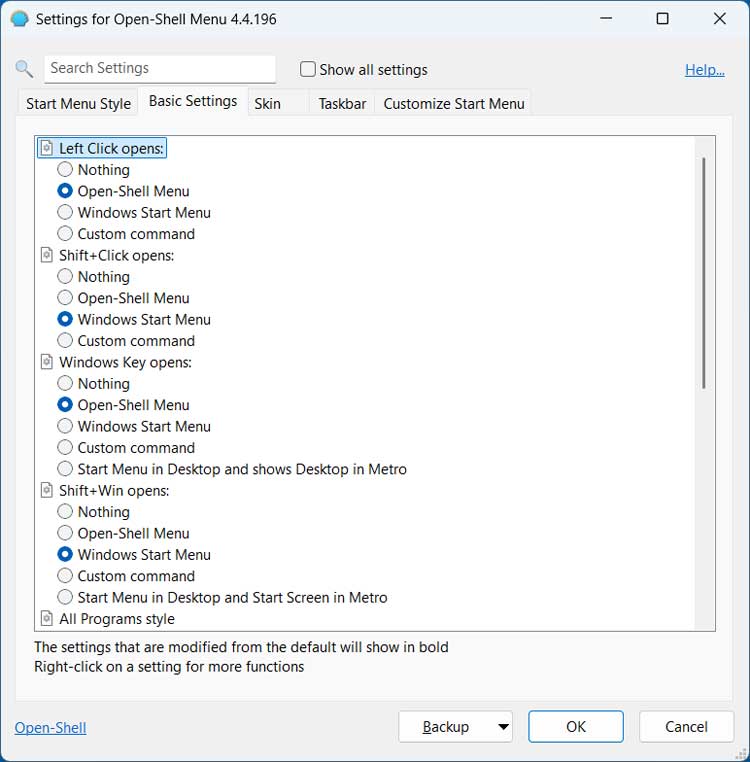Select Custom command under Left Click opens
This screenshot has width=750, height=762.
pos(65,233)
